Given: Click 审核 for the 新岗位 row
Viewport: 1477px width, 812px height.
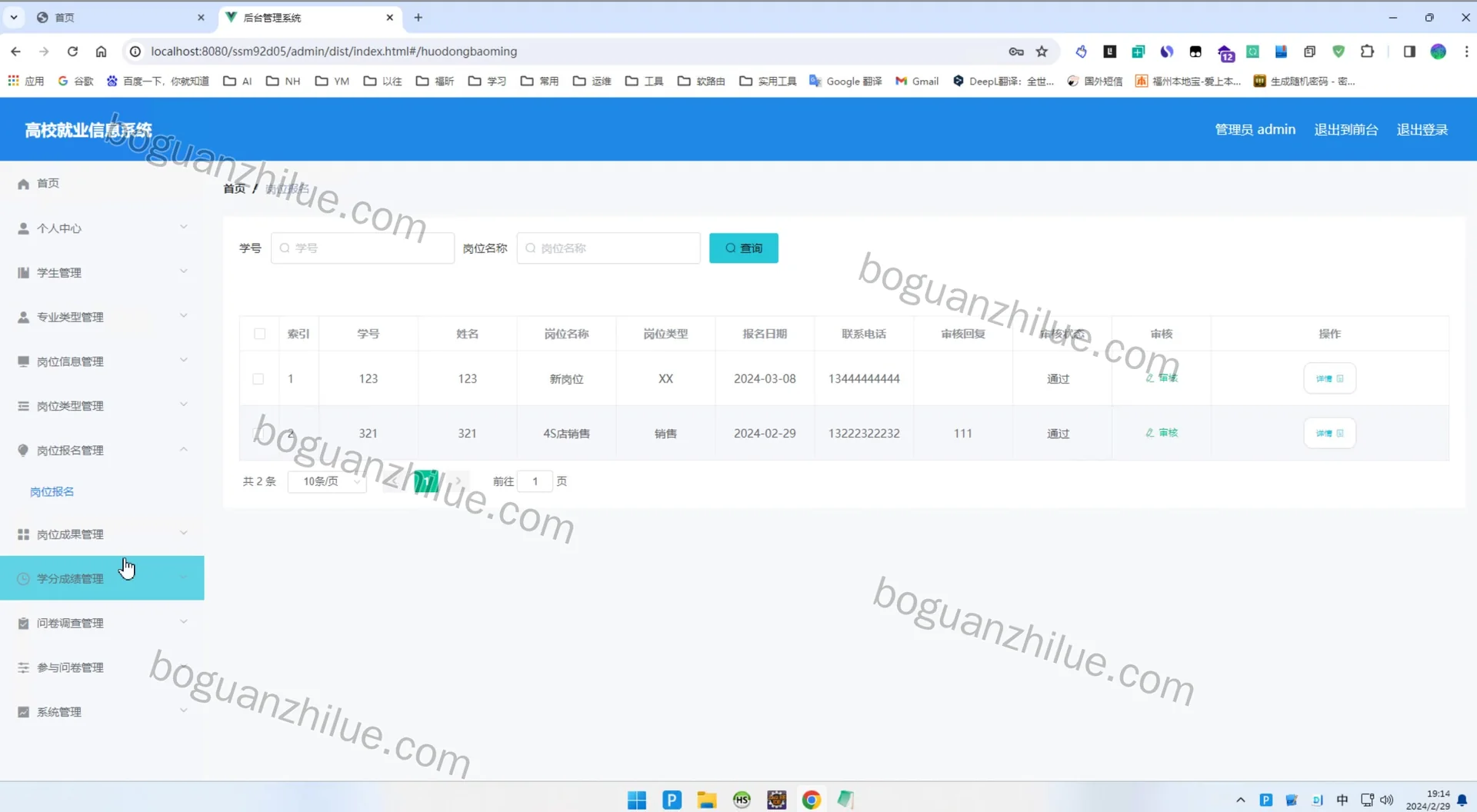Looking at the screenshot, I should tap(1162, 378).
